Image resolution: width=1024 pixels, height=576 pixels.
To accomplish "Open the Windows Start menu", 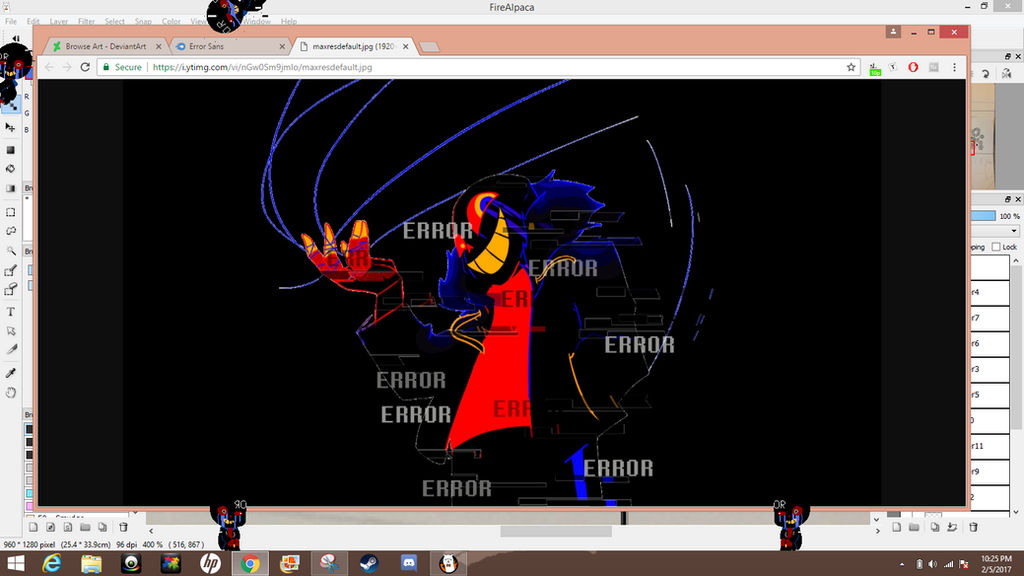I will click(x=16, y=563).
